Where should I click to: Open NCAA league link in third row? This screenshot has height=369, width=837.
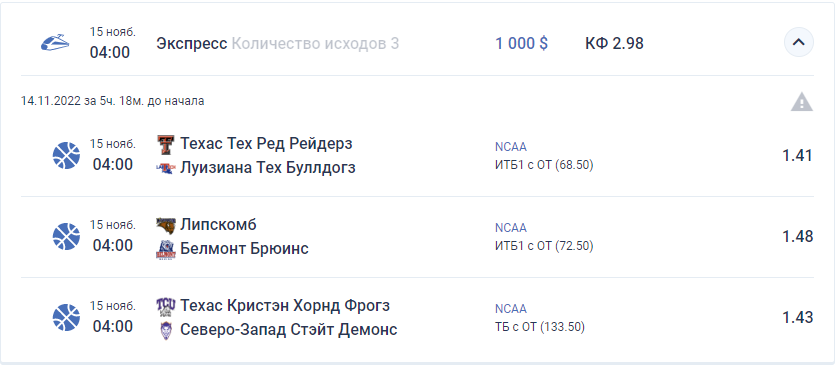[x=511, y=309]
